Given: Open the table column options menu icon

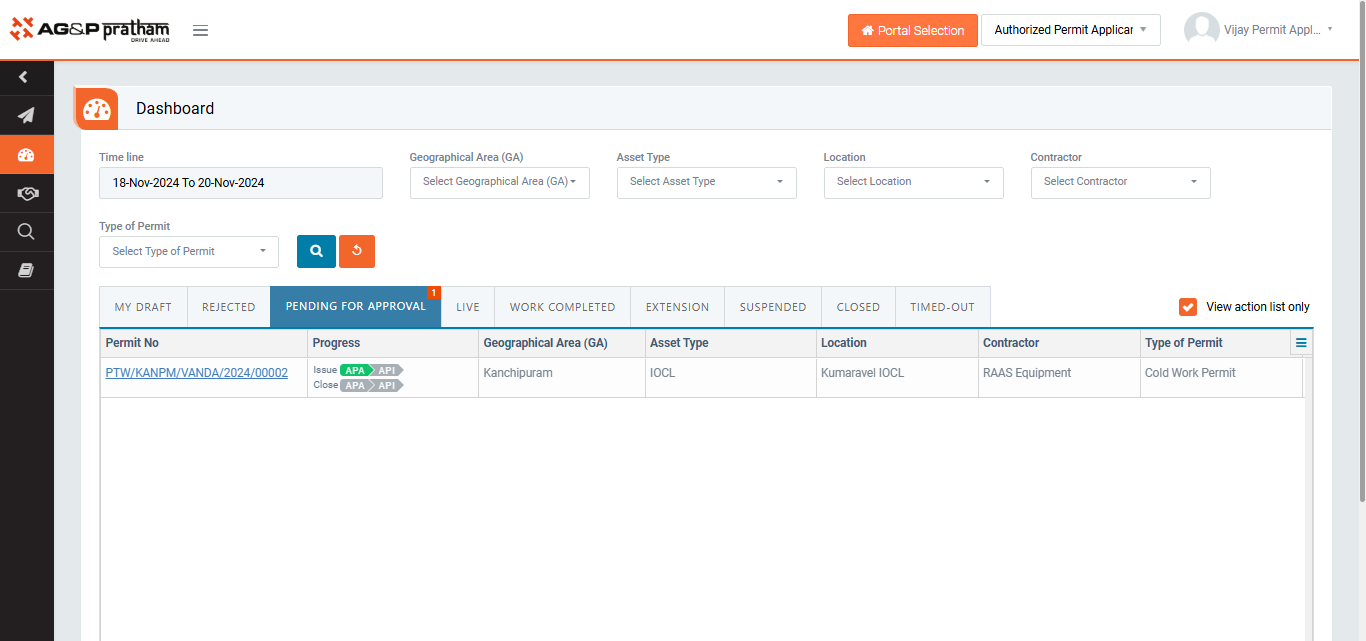Looking at the screenshot, I should tap(1301, 343).
